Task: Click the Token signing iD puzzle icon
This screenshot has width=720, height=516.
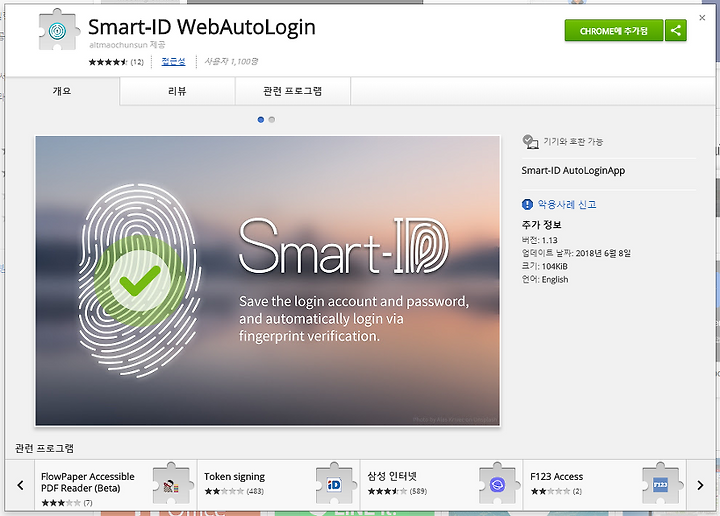Action: point(334,484)
